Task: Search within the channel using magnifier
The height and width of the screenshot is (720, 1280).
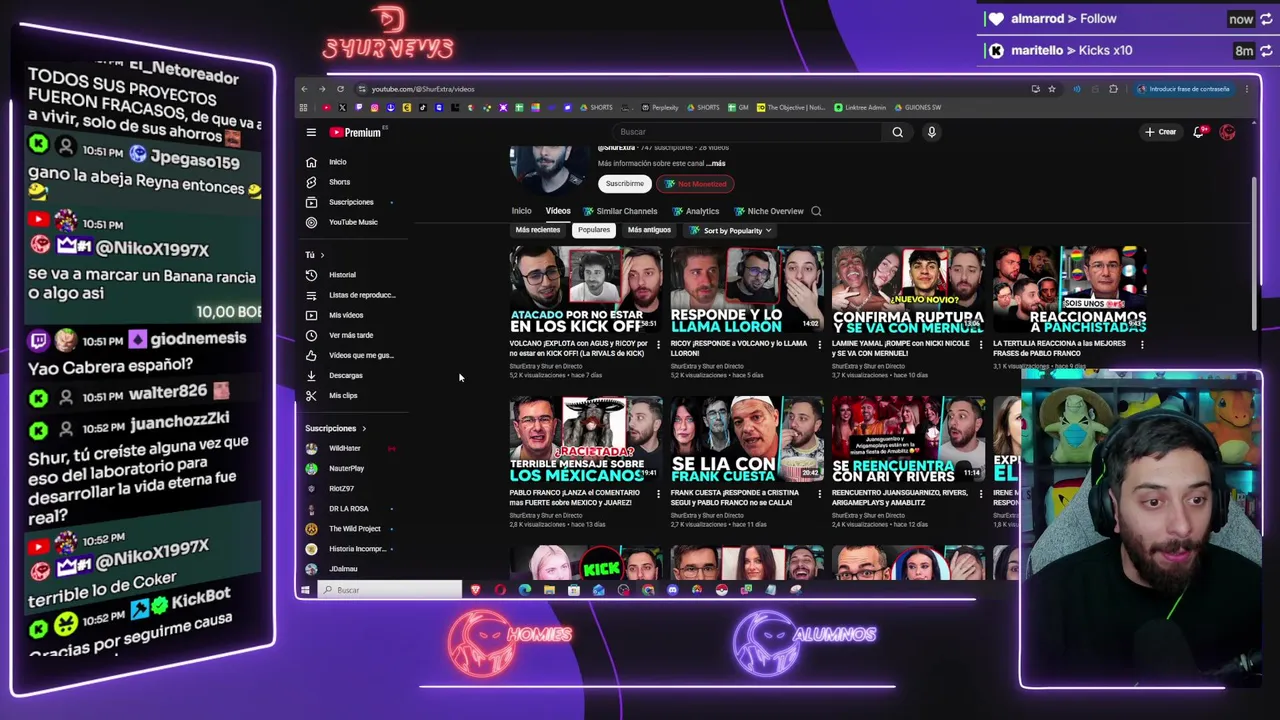Action: coord(816,211)
